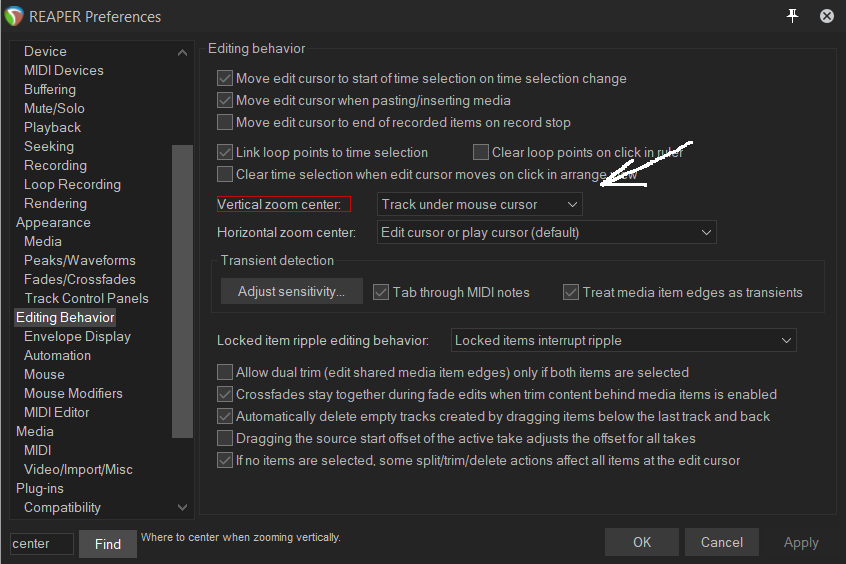
Task: Select Device in the category tree
Action: pos(45,51)
